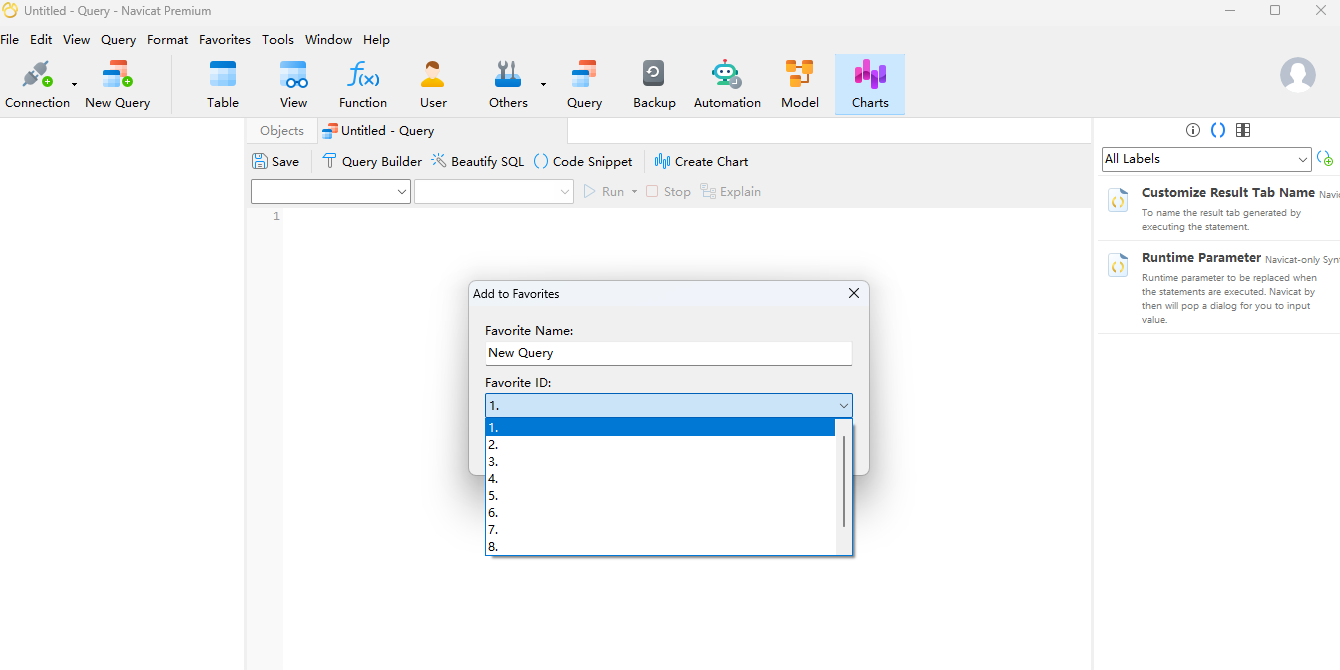Select option 5. in Favorite ID list
This screenshot has height=670, width=1340.
coord(660,496)
